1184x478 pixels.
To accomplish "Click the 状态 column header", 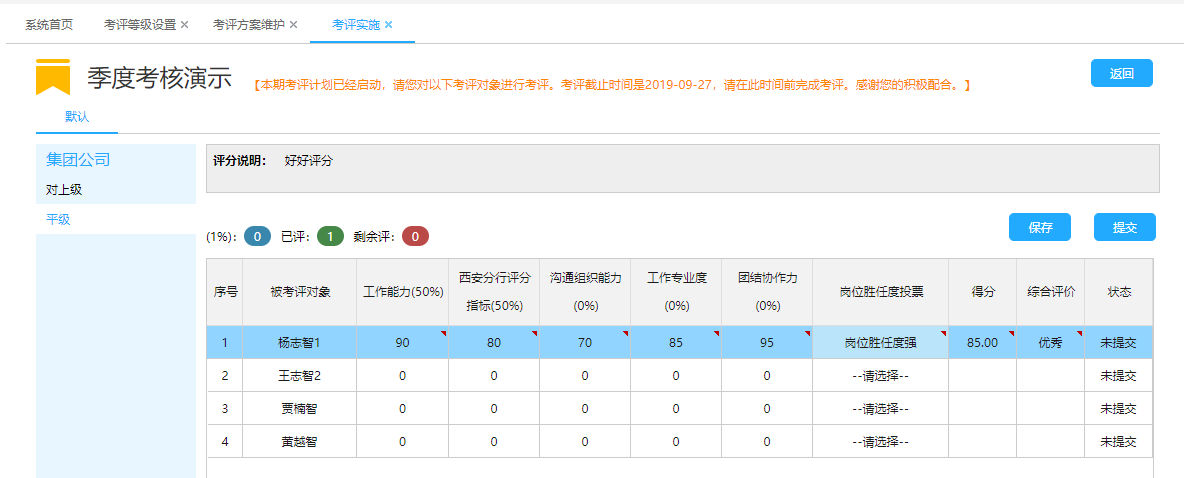I will 1118,292.
